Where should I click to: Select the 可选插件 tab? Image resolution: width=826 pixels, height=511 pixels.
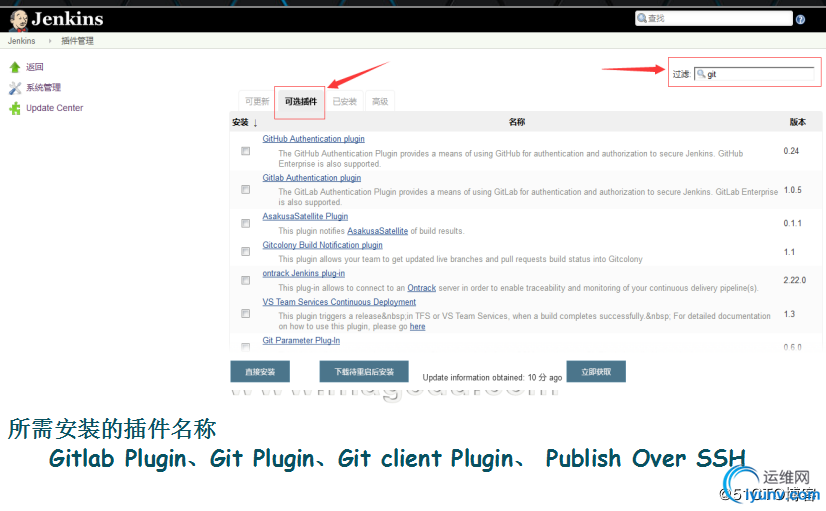(x=300, y=101)
